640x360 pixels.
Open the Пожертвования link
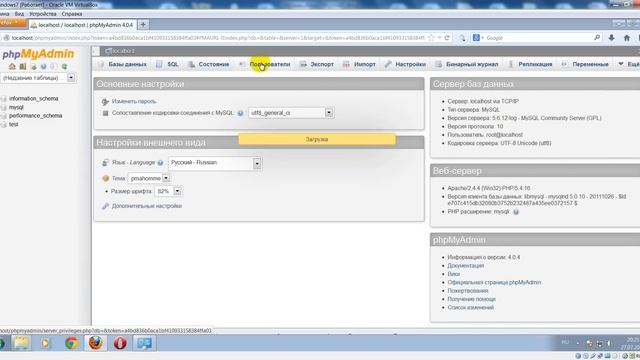click(468, 291)
